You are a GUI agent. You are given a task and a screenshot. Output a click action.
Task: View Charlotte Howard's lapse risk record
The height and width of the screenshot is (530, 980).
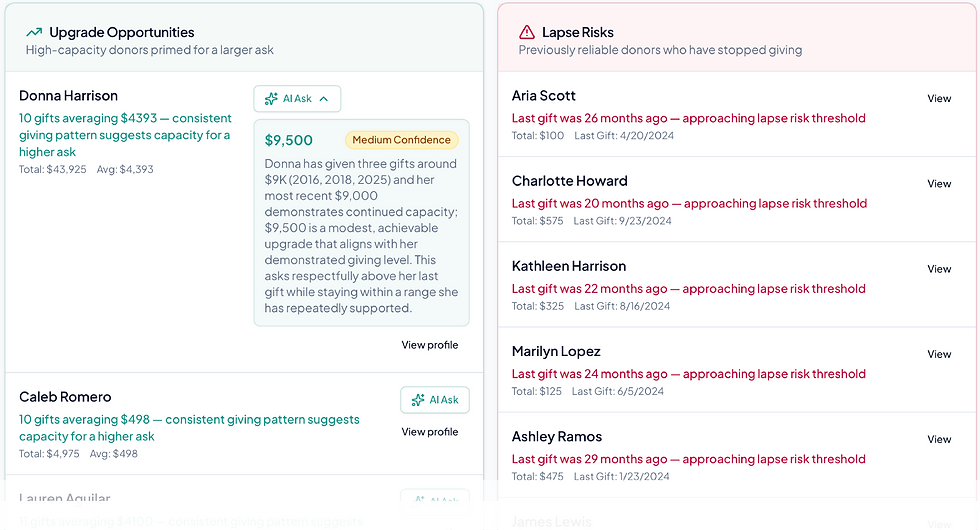coord(939,184)
